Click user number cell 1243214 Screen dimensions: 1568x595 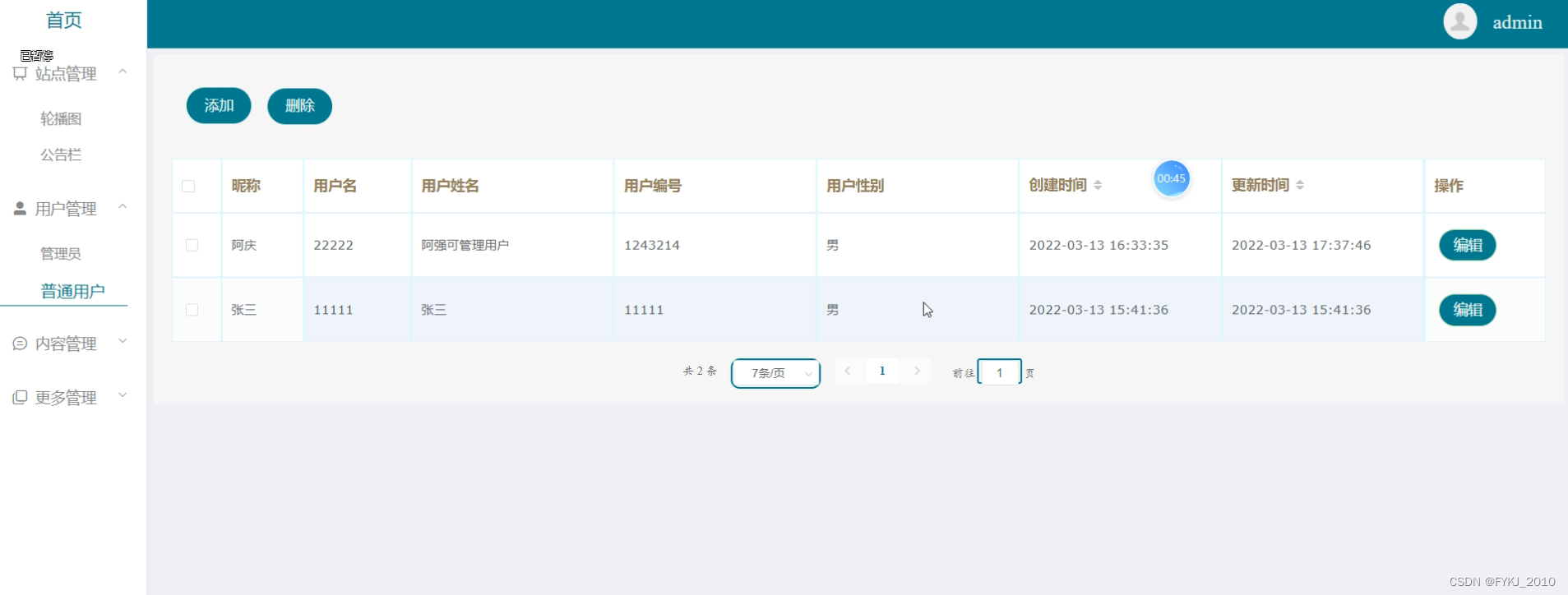[651, 245]
